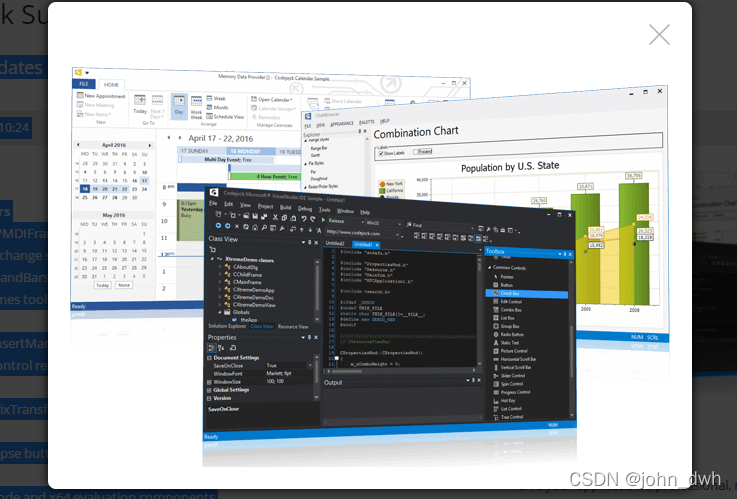Click Find input field in IDE toolbar

[449, 226]
